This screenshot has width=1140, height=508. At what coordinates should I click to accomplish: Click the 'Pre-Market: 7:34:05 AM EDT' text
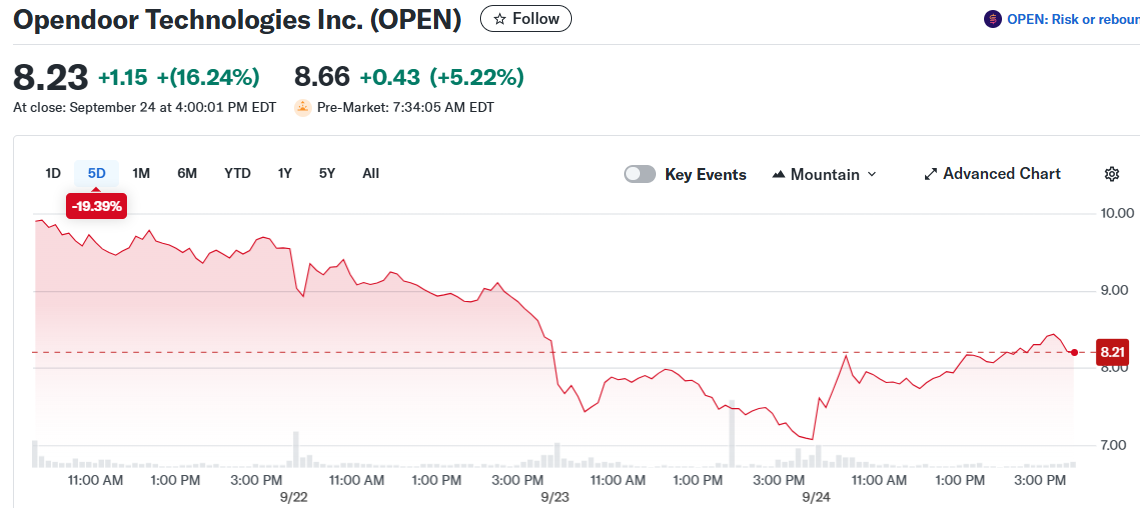[x=406, y=108]
